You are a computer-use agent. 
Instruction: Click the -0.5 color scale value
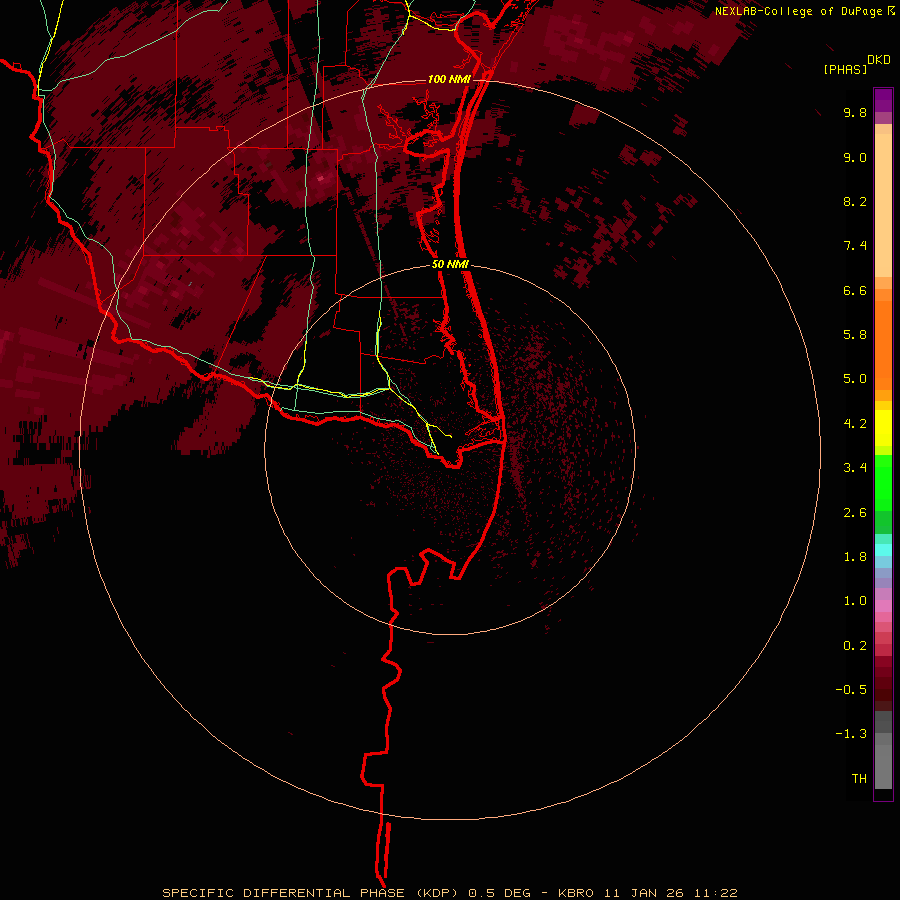pyautogui.click(x=851, y=690)
